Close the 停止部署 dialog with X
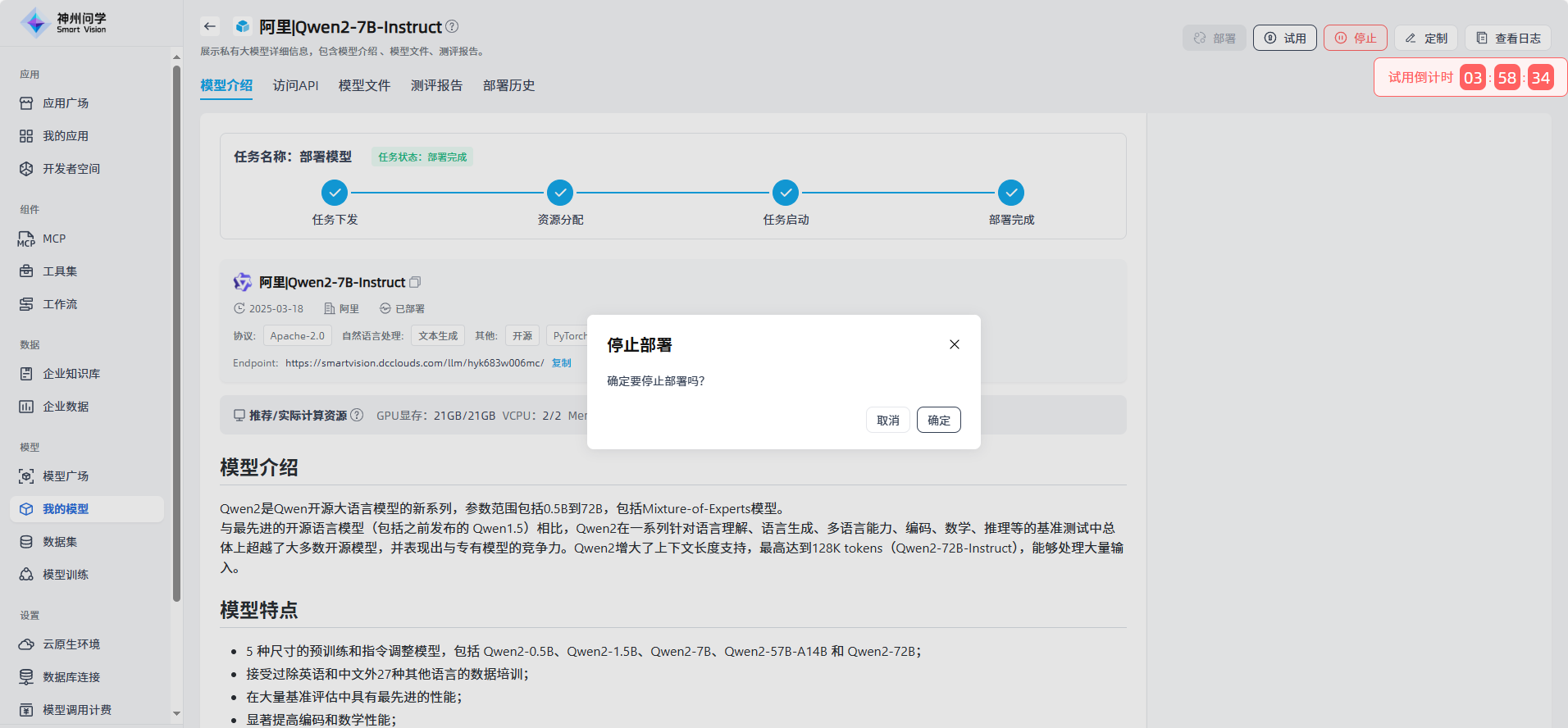Viewport: 1568px width, 728px height. click(955, 344)
